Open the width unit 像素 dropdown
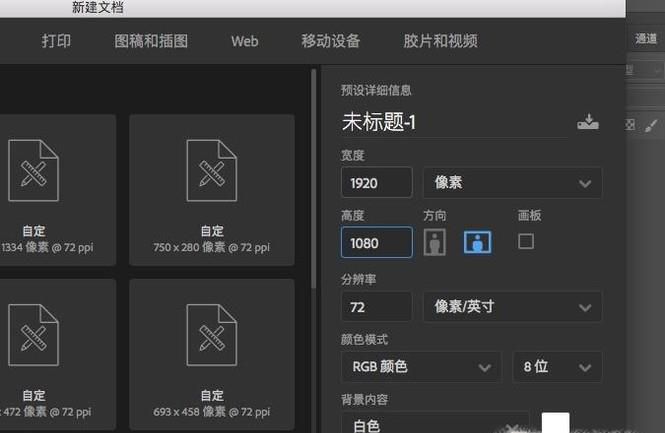Screen dimensions: 665x433 tap(512, 183)
